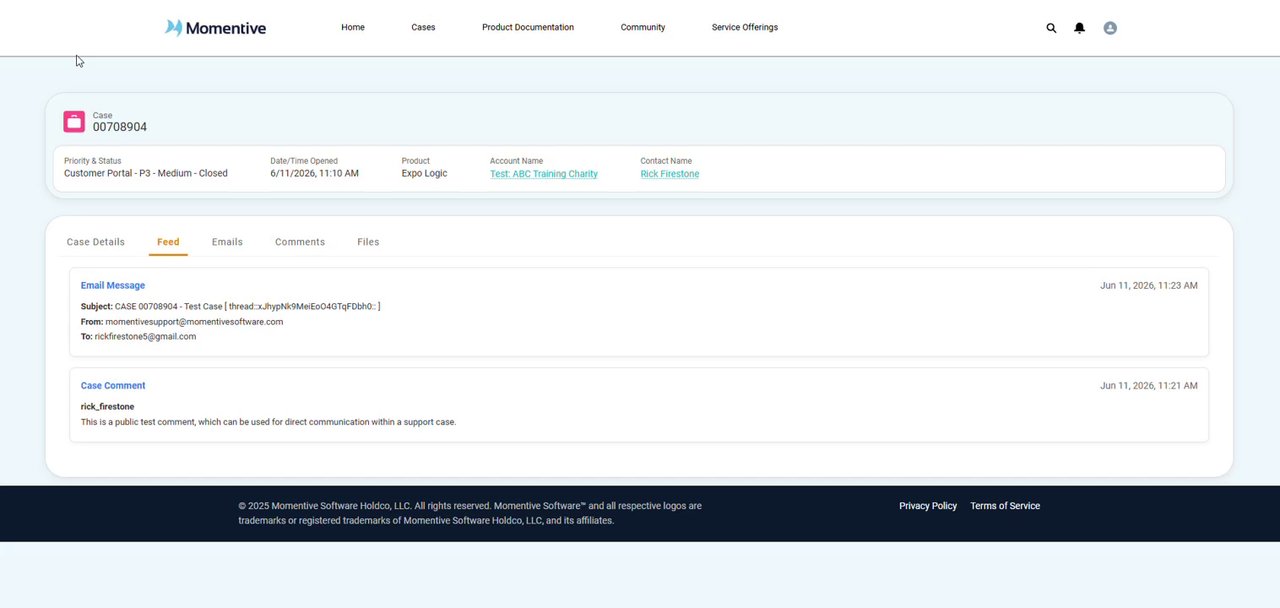Click the sender momentivesupport@momentivesoftware.com
This screenshot has width=1280, height=608.
[x=194, y=322]
